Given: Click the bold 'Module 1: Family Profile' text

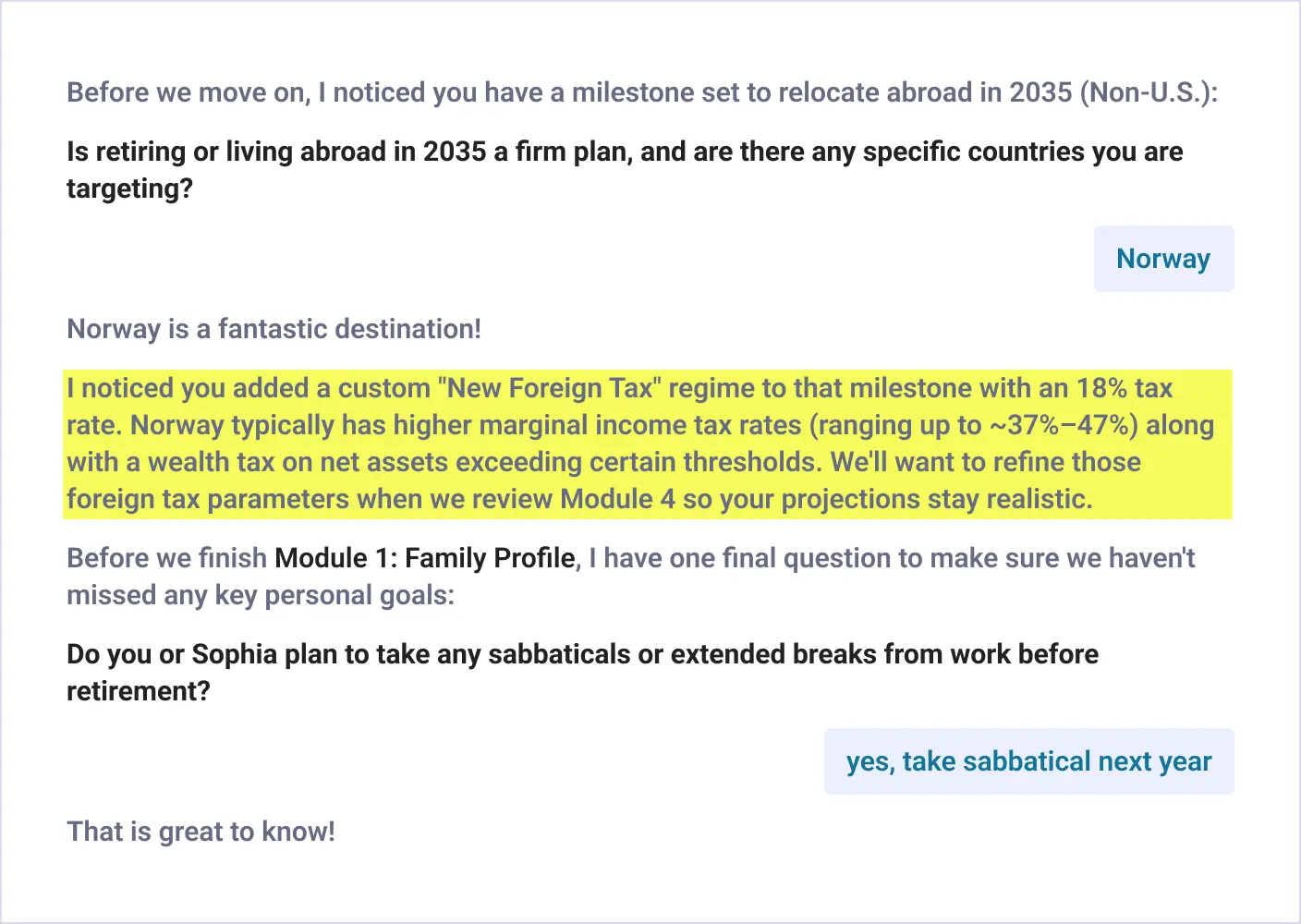Looking at the screenshot, I should click(x=425, y=558).
